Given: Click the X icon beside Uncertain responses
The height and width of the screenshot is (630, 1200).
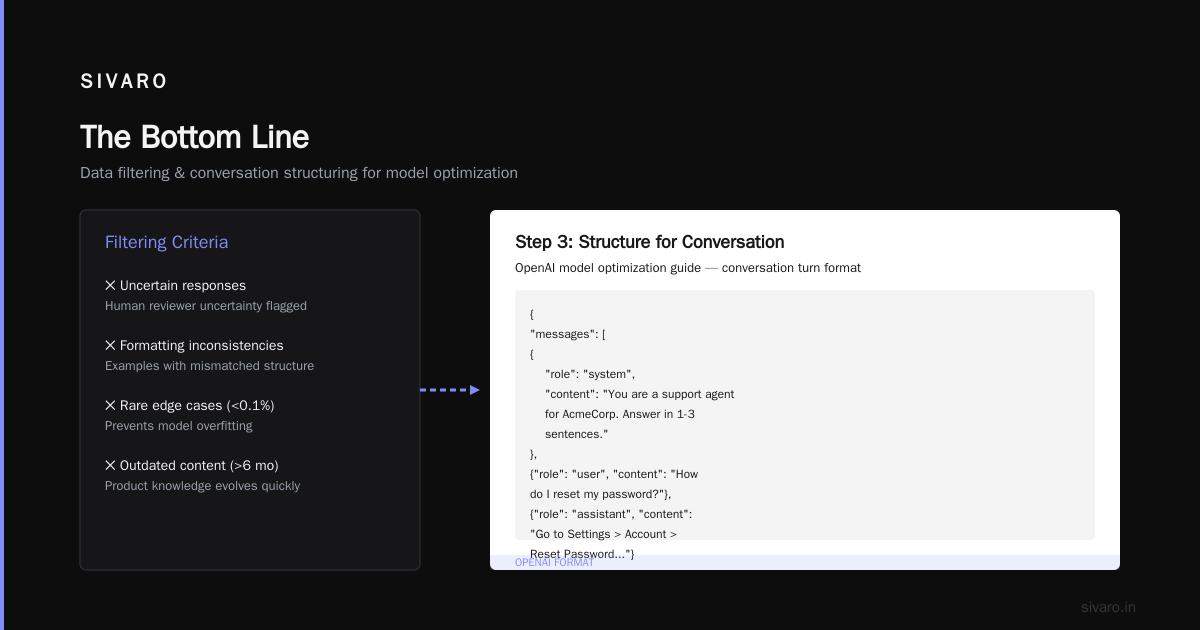Looking at the screenshot, I should (x=110, y=286).
